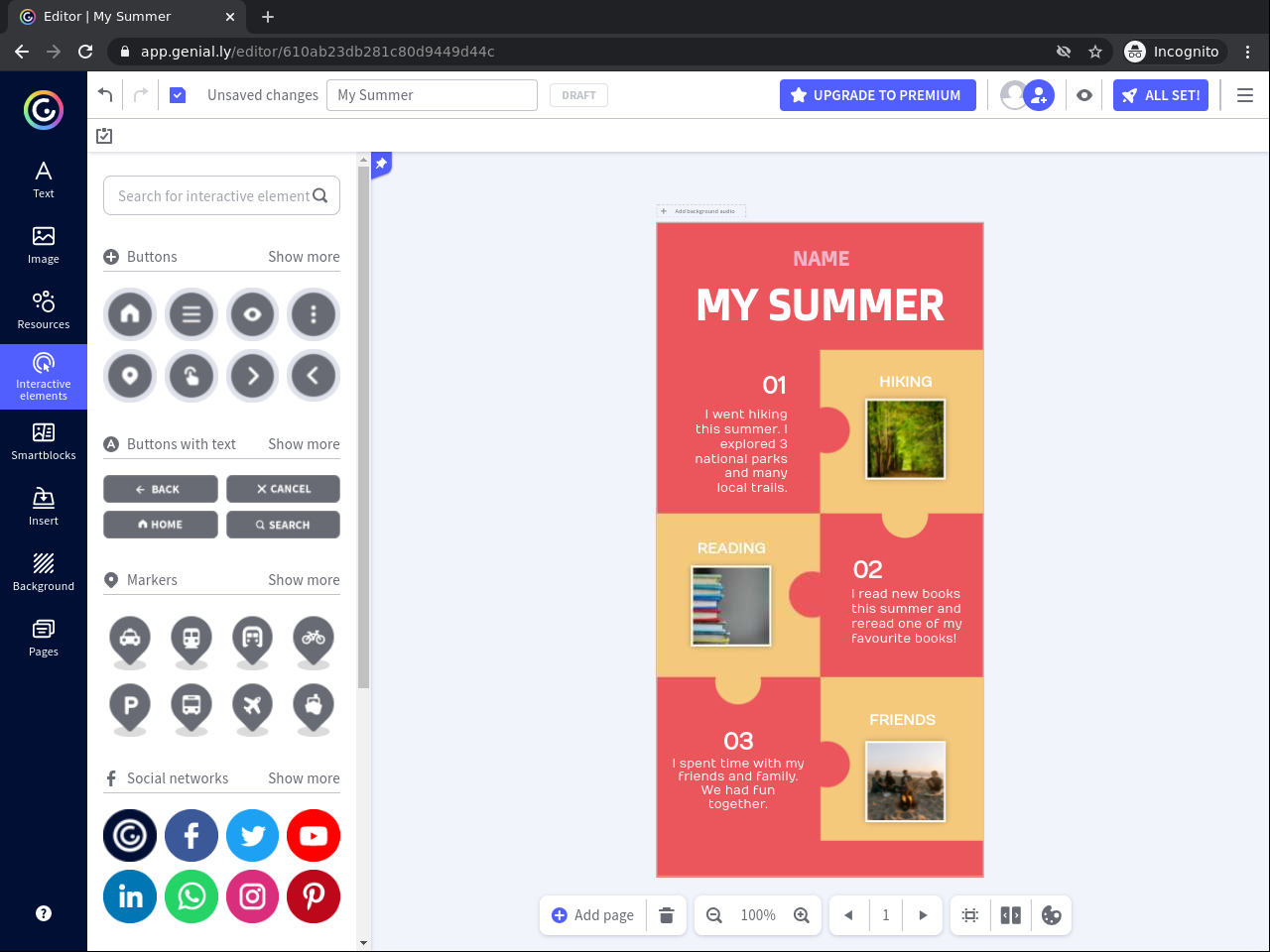Open the hamburger main menu
The image size is (1270, 952).
tap(1245, 95)
